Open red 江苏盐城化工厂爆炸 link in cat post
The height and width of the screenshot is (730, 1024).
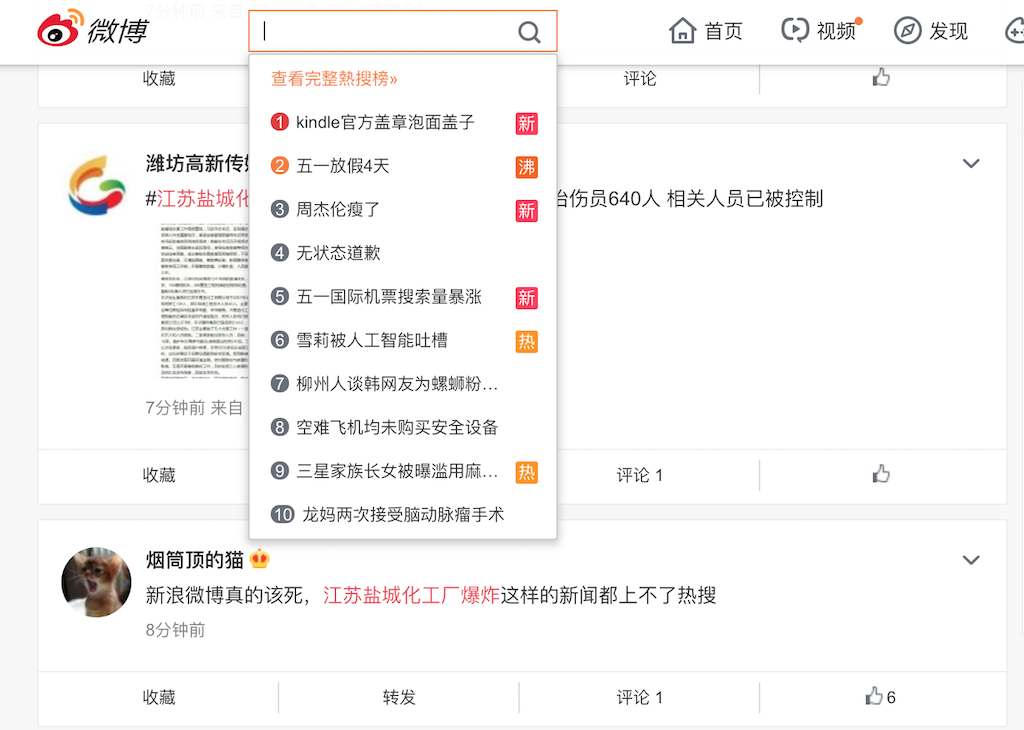coord(411,595)
